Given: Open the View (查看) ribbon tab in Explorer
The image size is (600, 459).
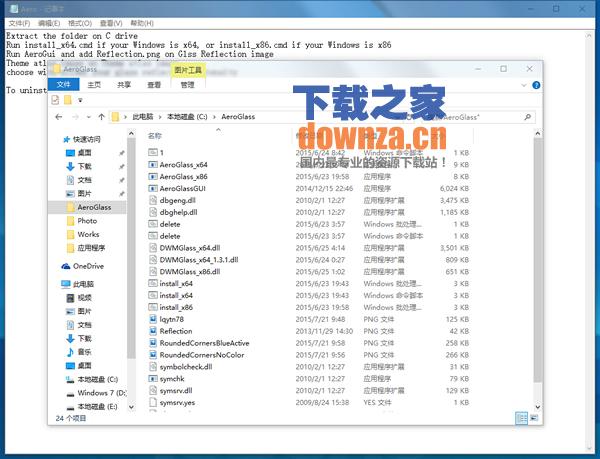Looking at the screenshot, I should (x=154, y=85).
